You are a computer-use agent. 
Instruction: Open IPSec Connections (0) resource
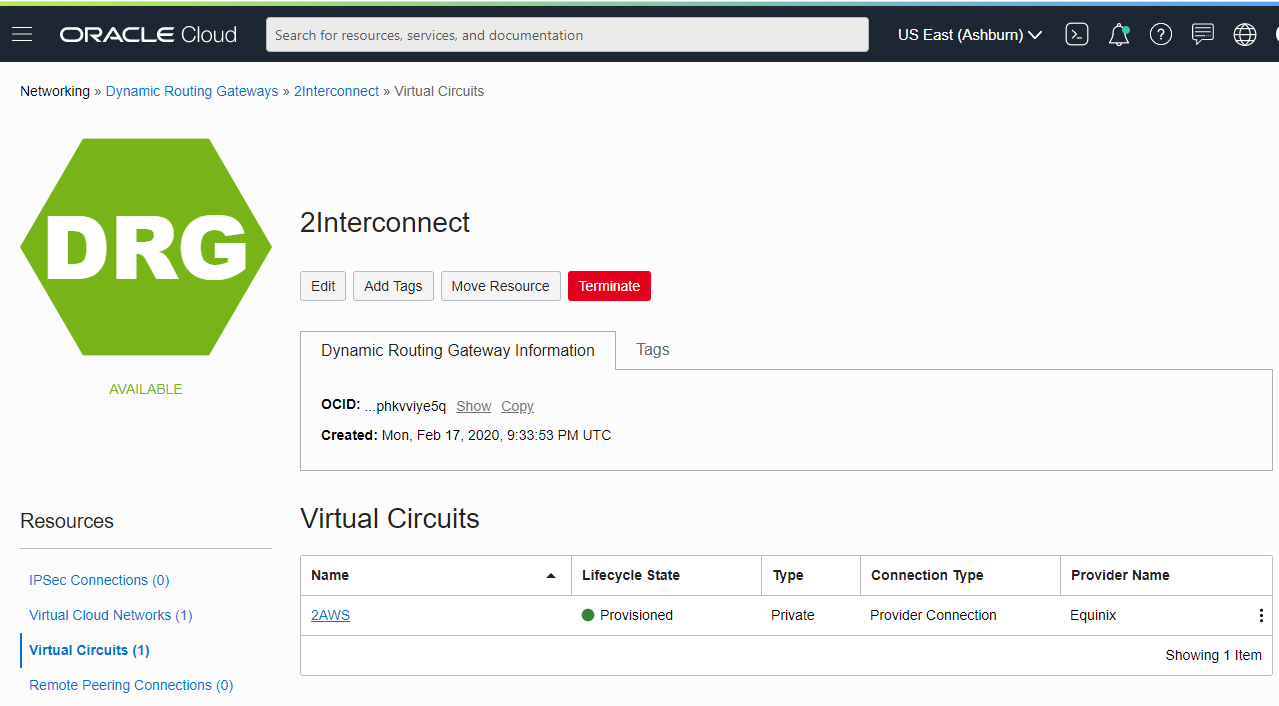coord(99,580)
